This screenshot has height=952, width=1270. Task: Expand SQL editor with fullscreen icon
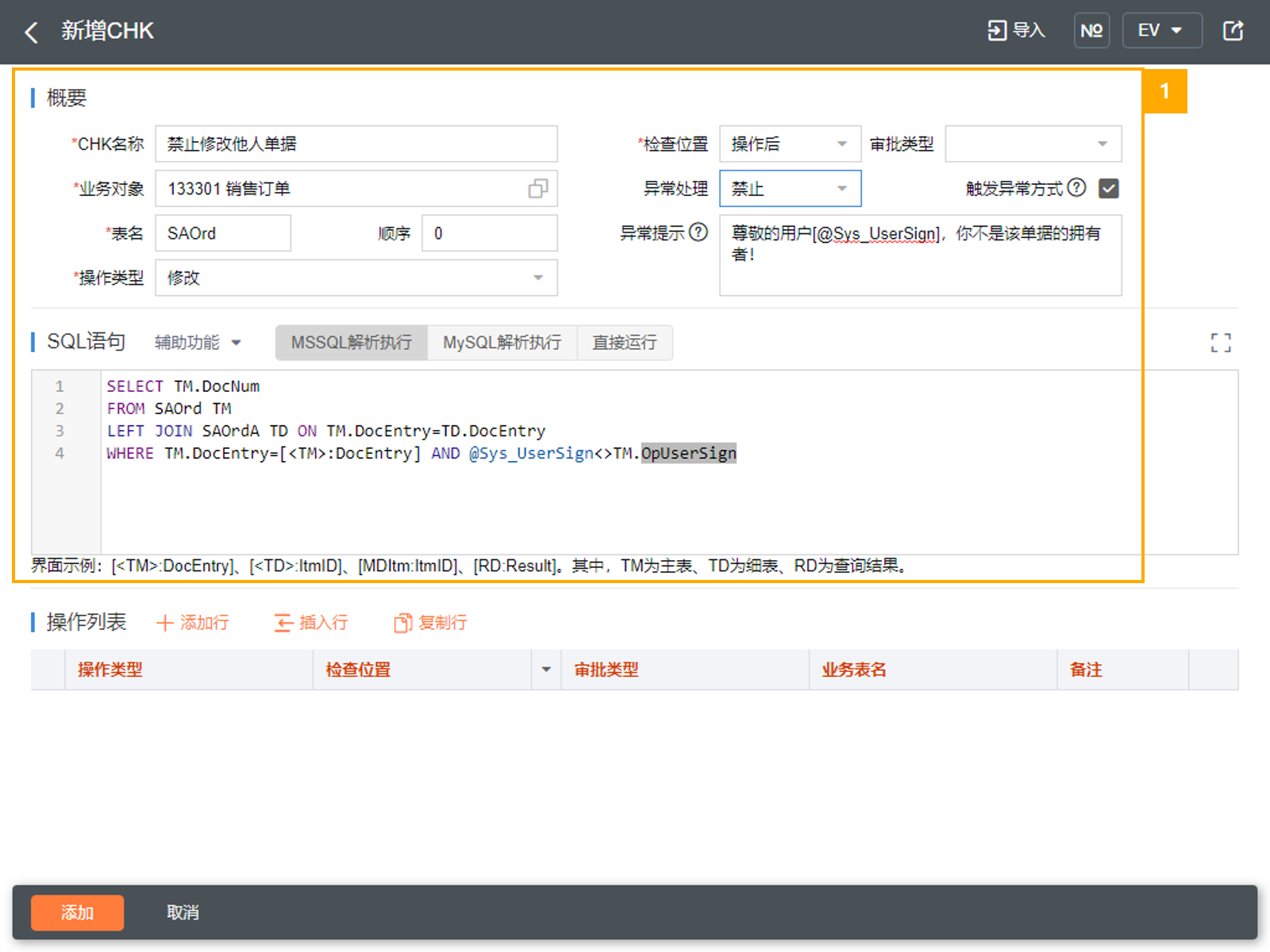[x=1221, y=343]
